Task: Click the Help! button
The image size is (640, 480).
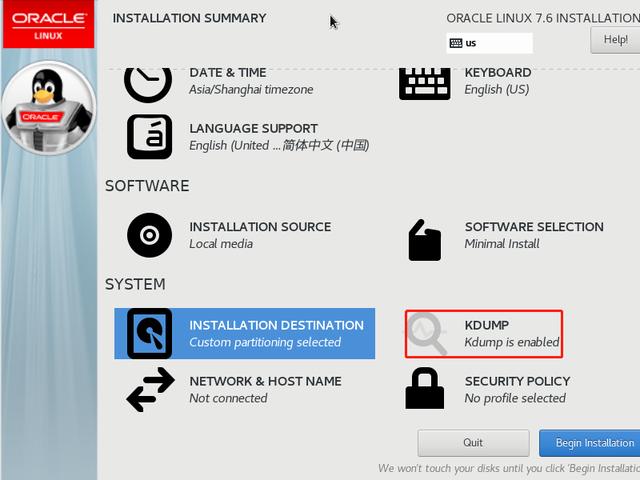Action: [615, 40]
